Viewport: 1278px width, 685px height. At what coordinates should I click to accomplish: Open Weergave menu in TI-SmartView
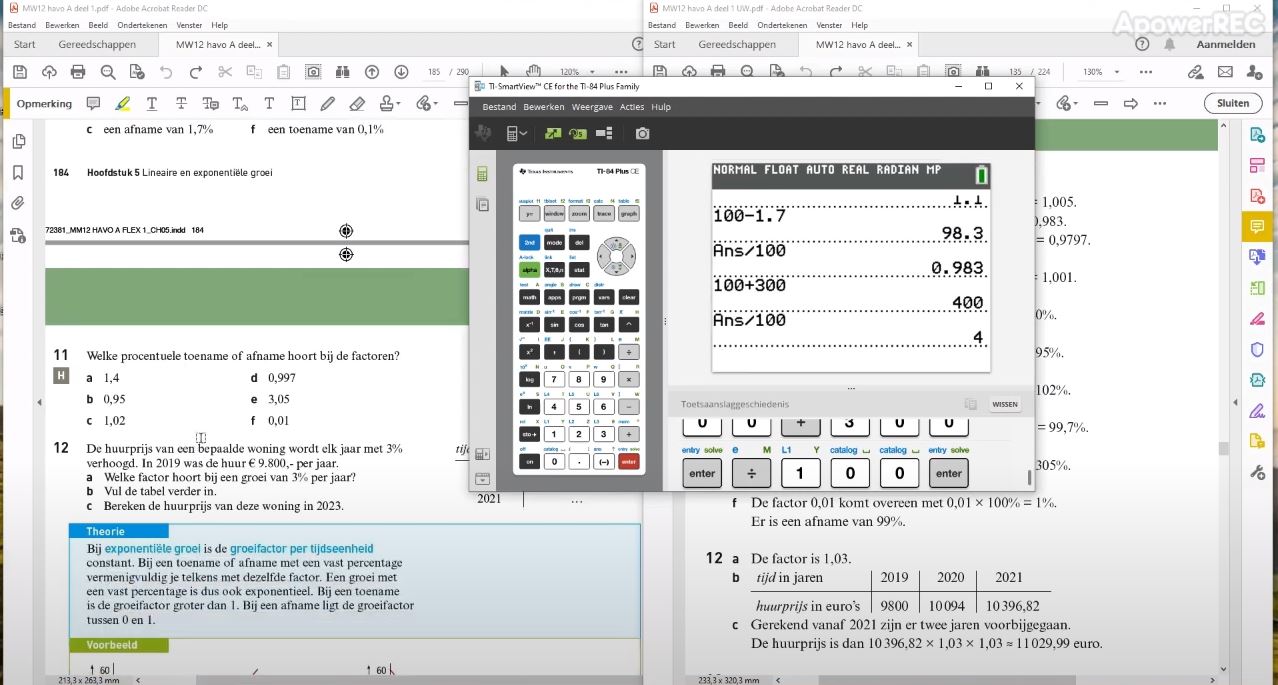pyautogui.click(x=592, y=107)
